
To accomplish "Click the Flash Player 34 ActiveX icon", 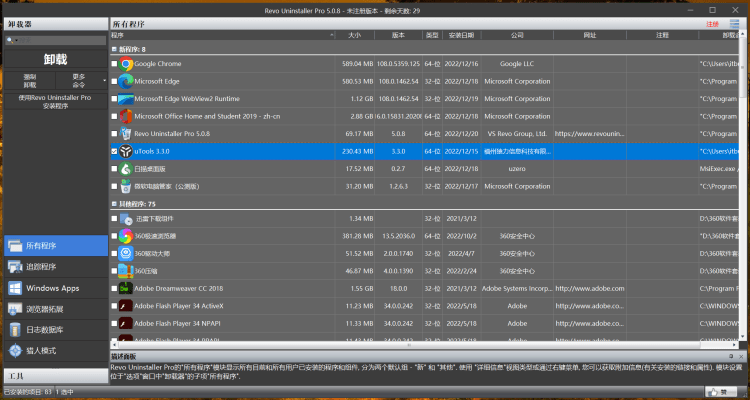I will coord(126,306).
